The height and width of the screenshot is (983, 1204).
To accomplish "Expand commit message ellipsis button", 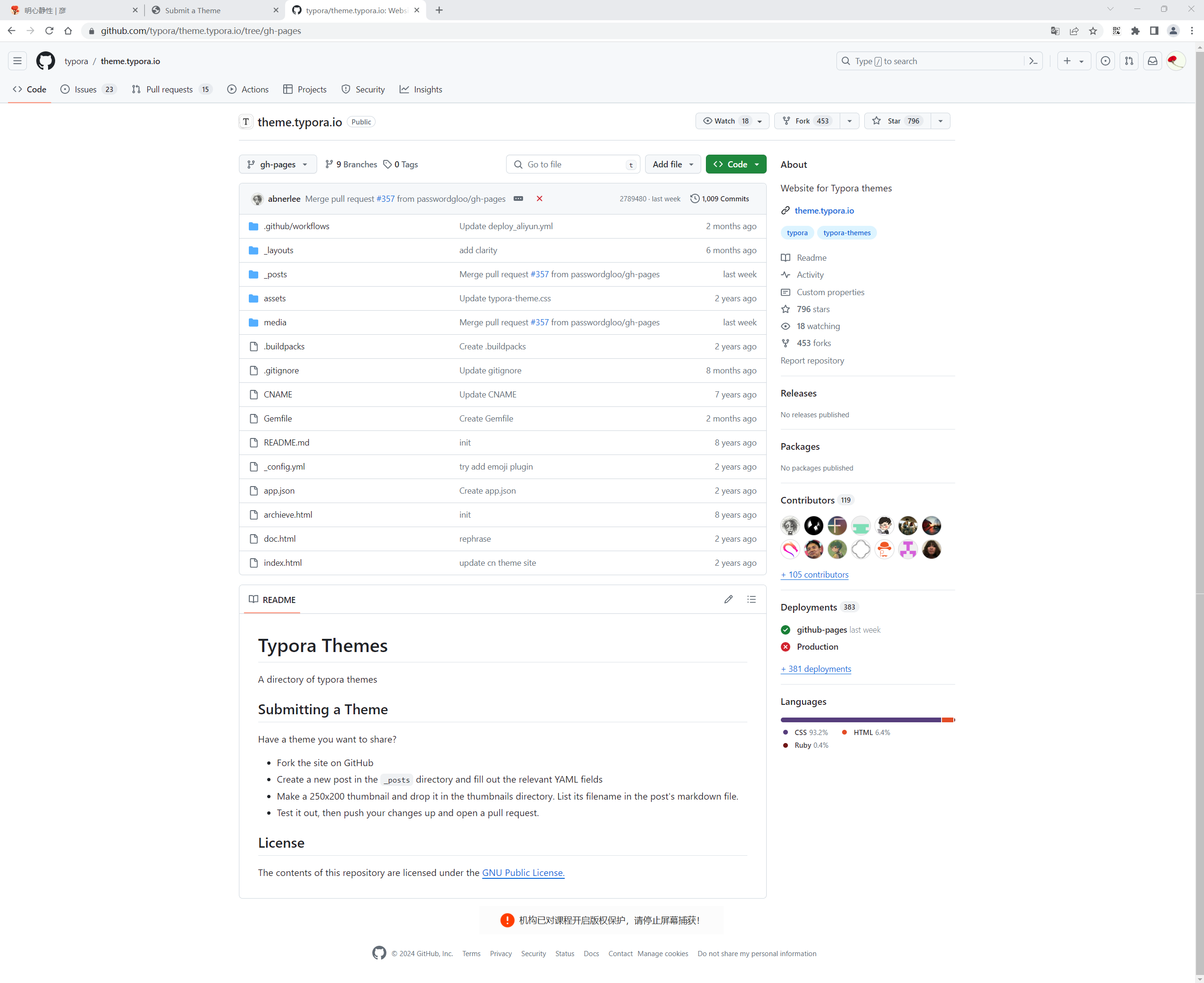I will 518,199.
